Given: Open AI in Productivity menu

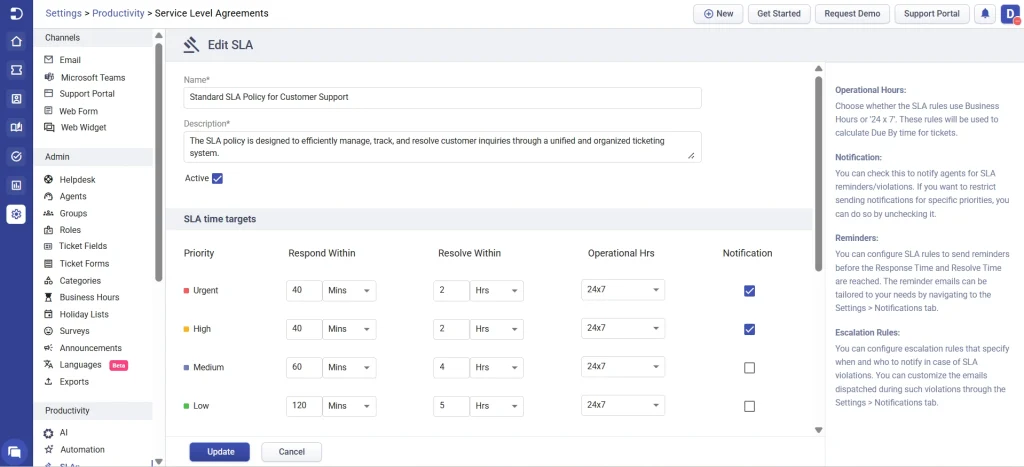Looking at the screenshot, I should click(x=63, y=432).
